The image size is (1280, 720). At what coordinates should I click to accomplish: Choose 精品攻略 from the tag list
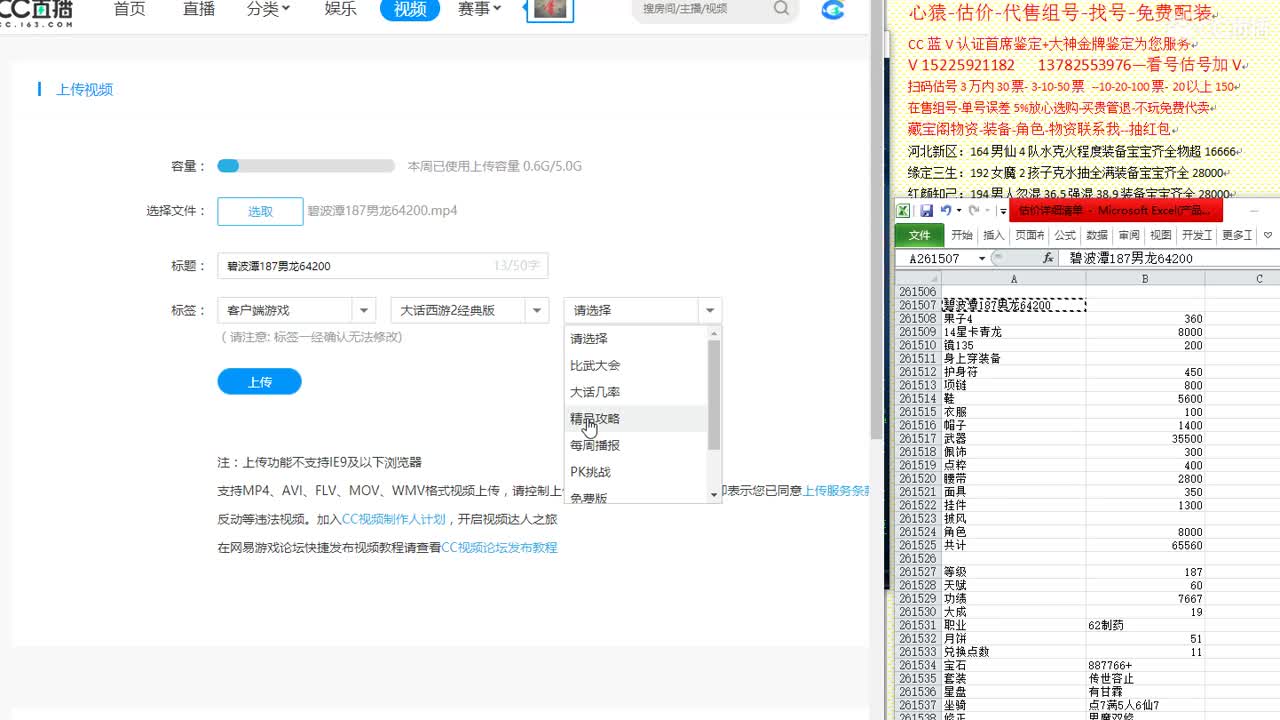point(636,419)
